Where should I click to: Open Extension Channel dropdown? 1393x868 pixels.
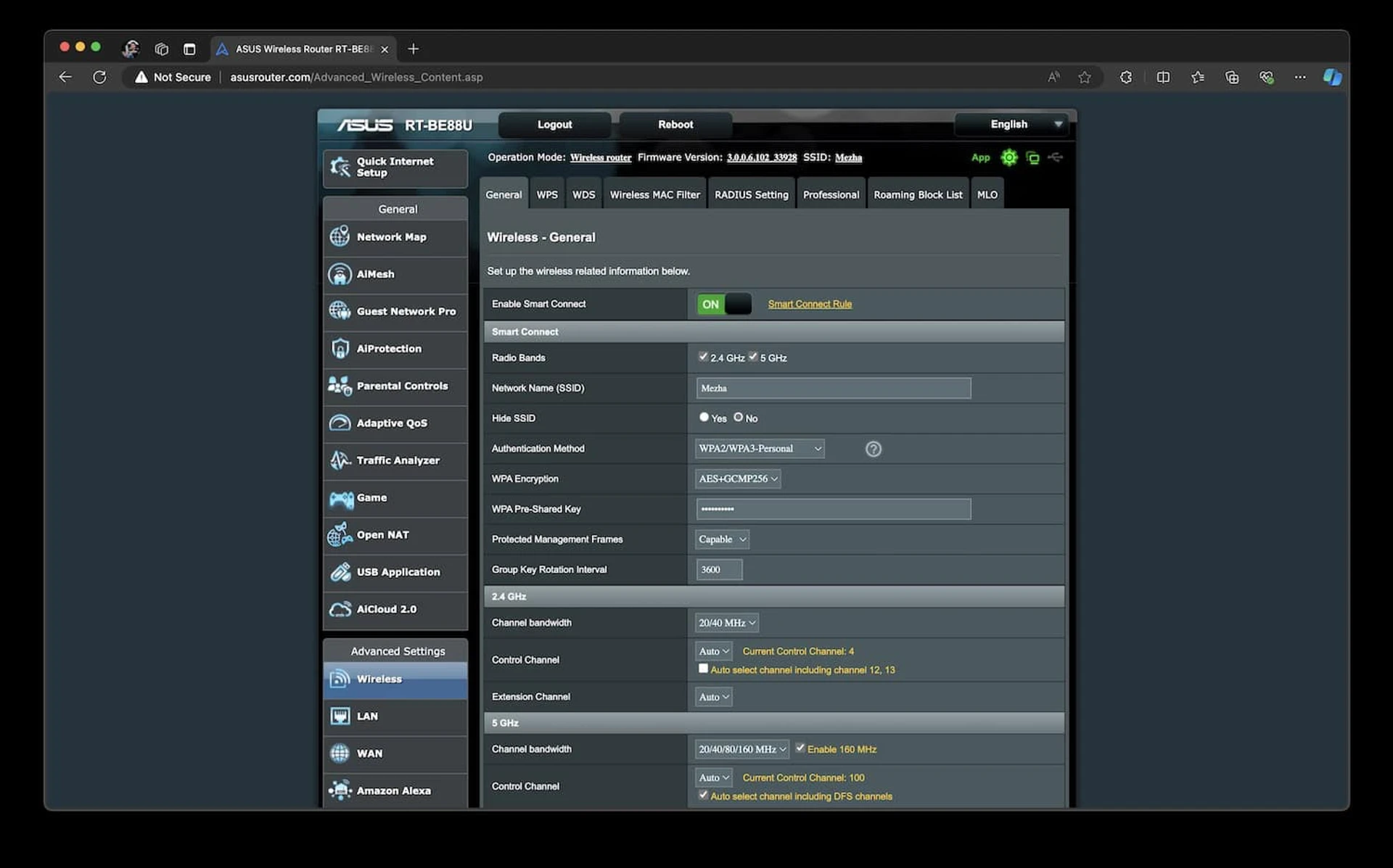point(714,697)
